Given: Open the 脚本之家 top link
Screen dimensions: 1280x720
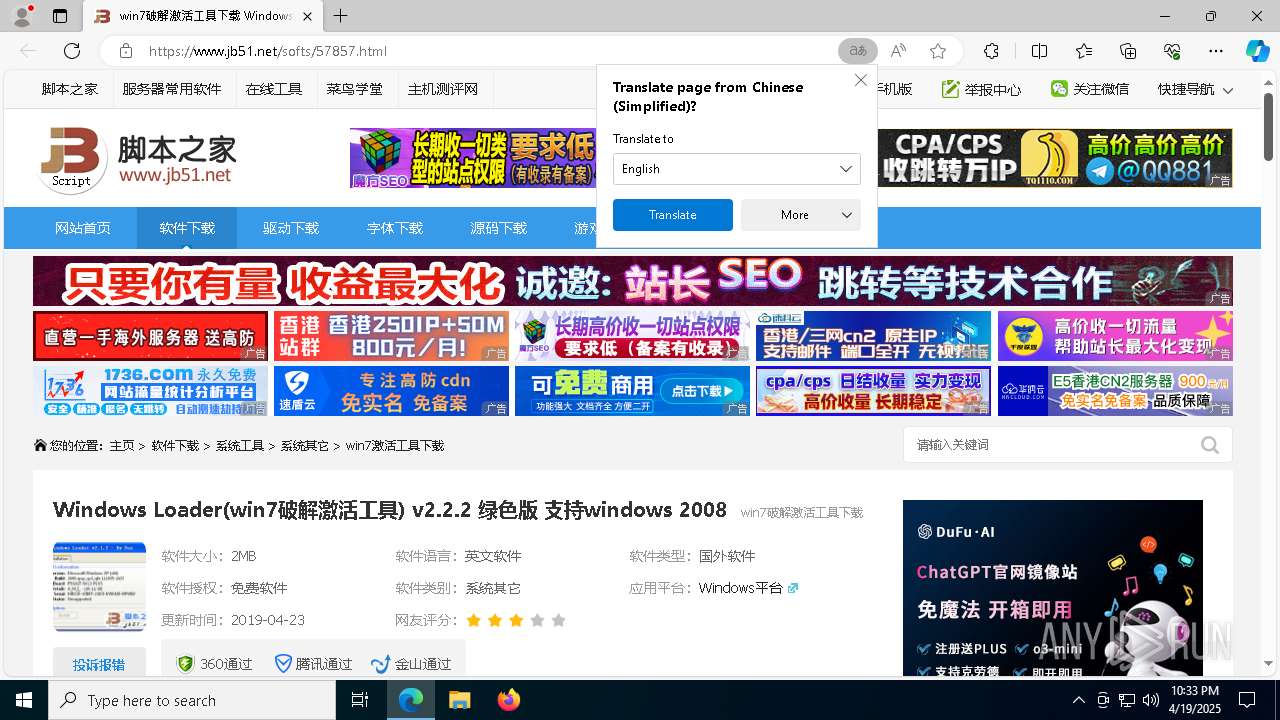Looking at the screenshot, I should tap(70, 89).
